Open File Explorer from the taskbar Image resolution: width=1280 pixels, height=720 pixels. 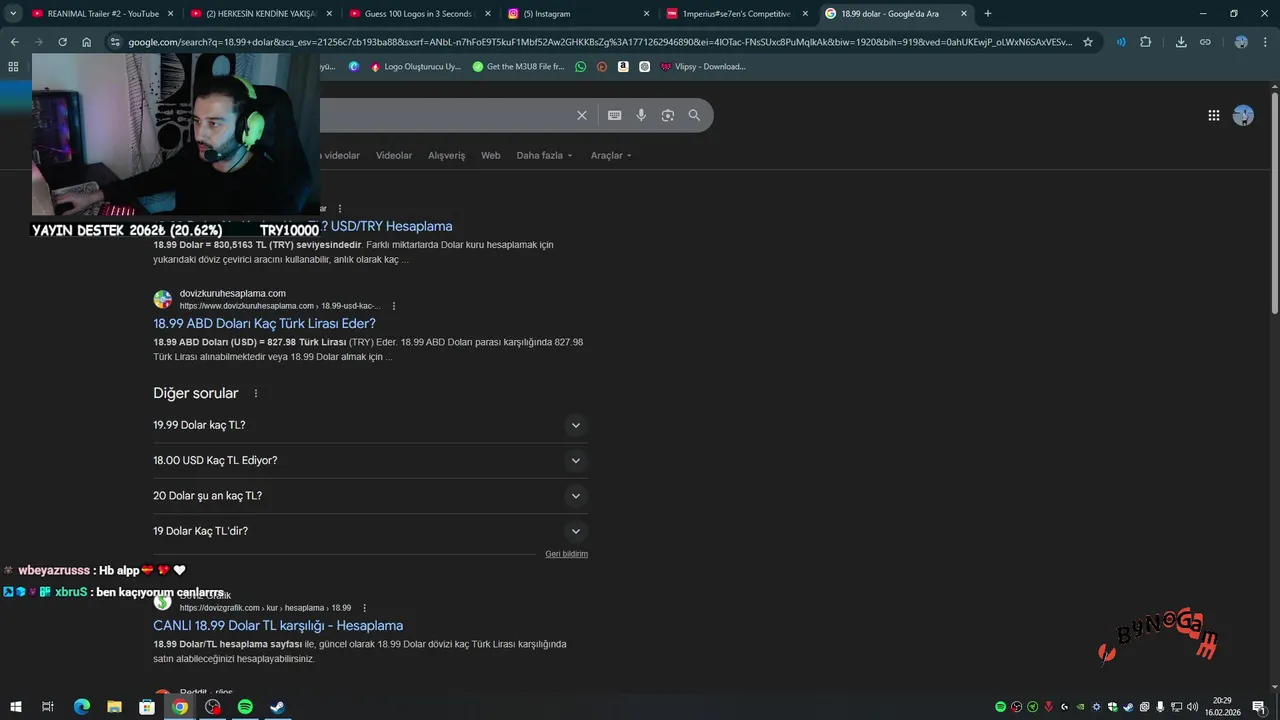[x=114, y=707]
